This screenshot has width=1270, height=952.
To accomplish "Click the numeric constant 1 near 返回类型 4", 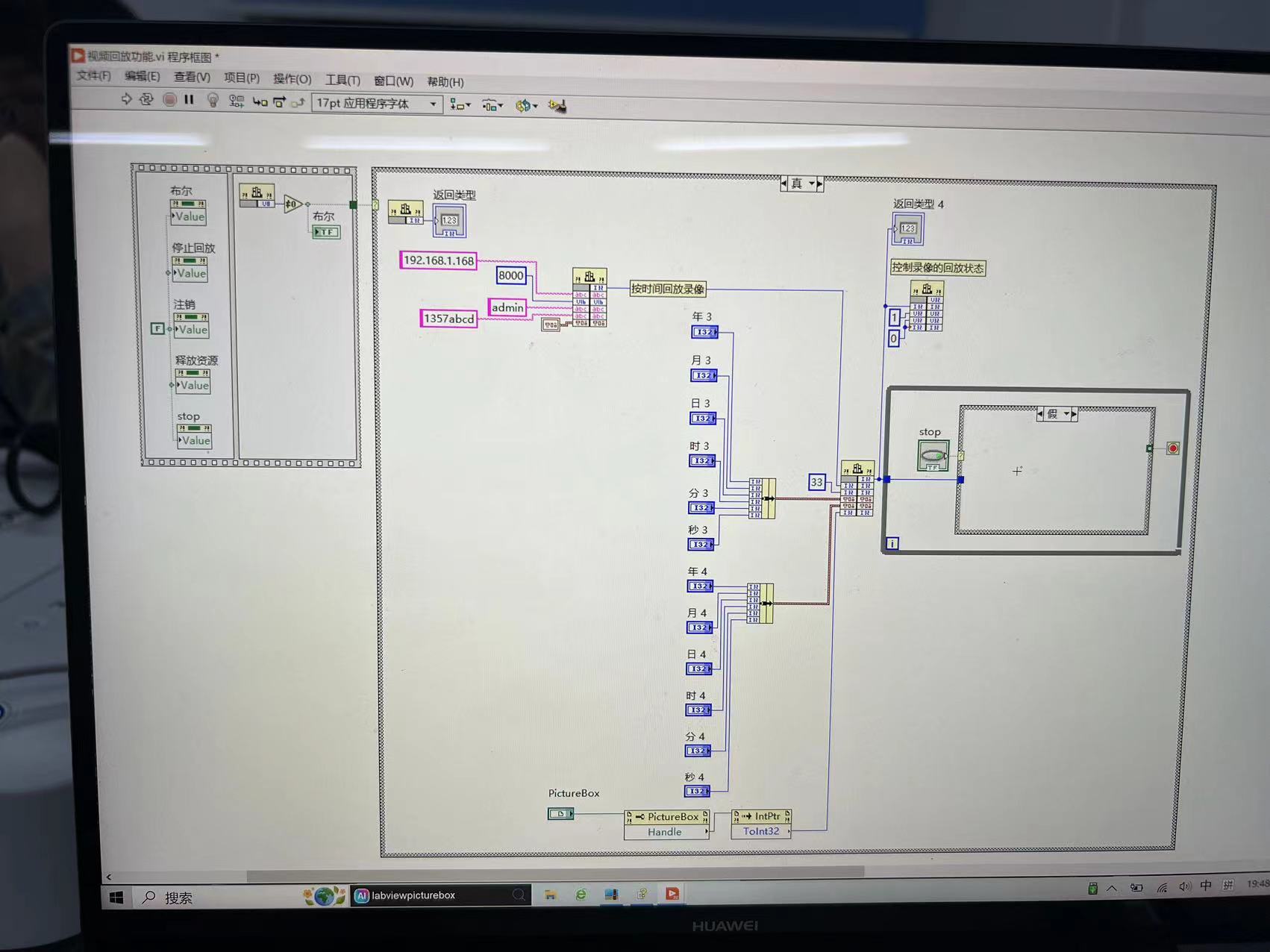I will coord(894,318).
